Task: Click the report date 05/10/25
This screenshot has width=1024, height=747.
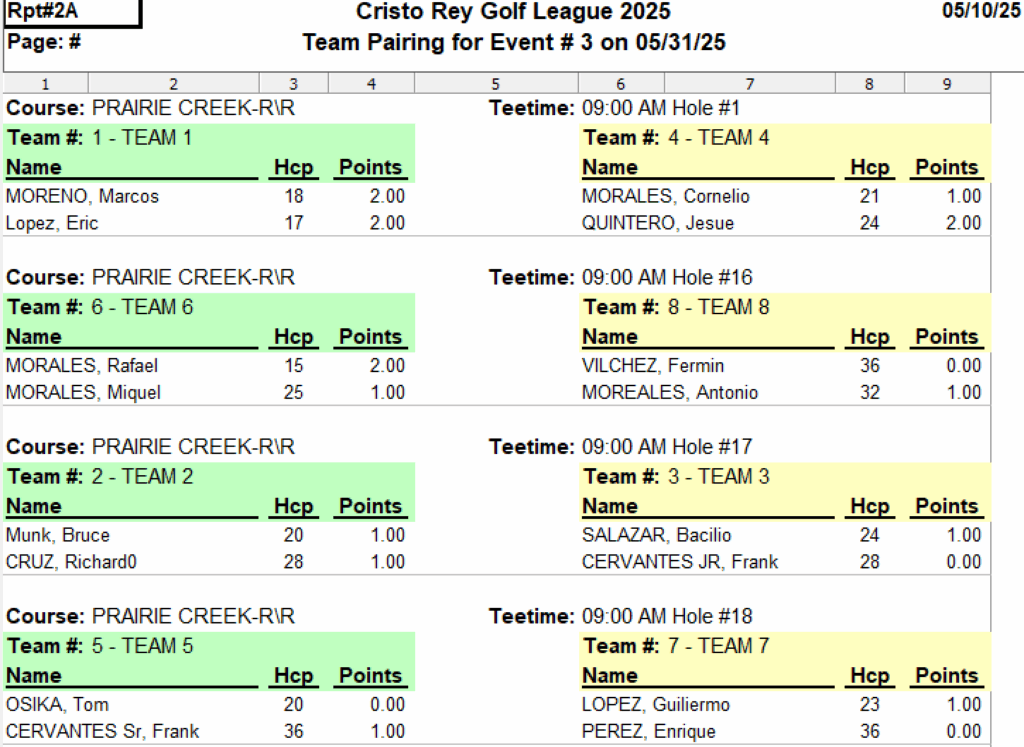Action: point(982,10)
